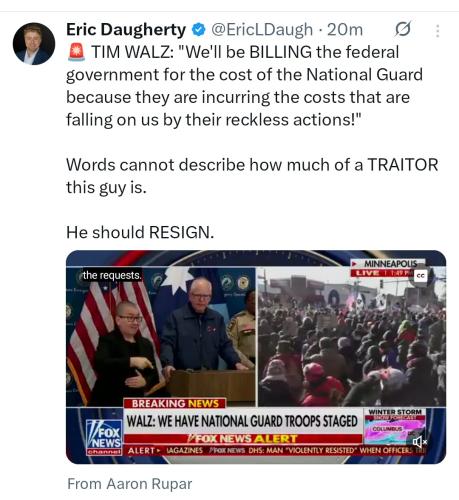Open the @EricLDaugh handle link
459x500 pixels.
pyautogui.click(x=262, y=30)
